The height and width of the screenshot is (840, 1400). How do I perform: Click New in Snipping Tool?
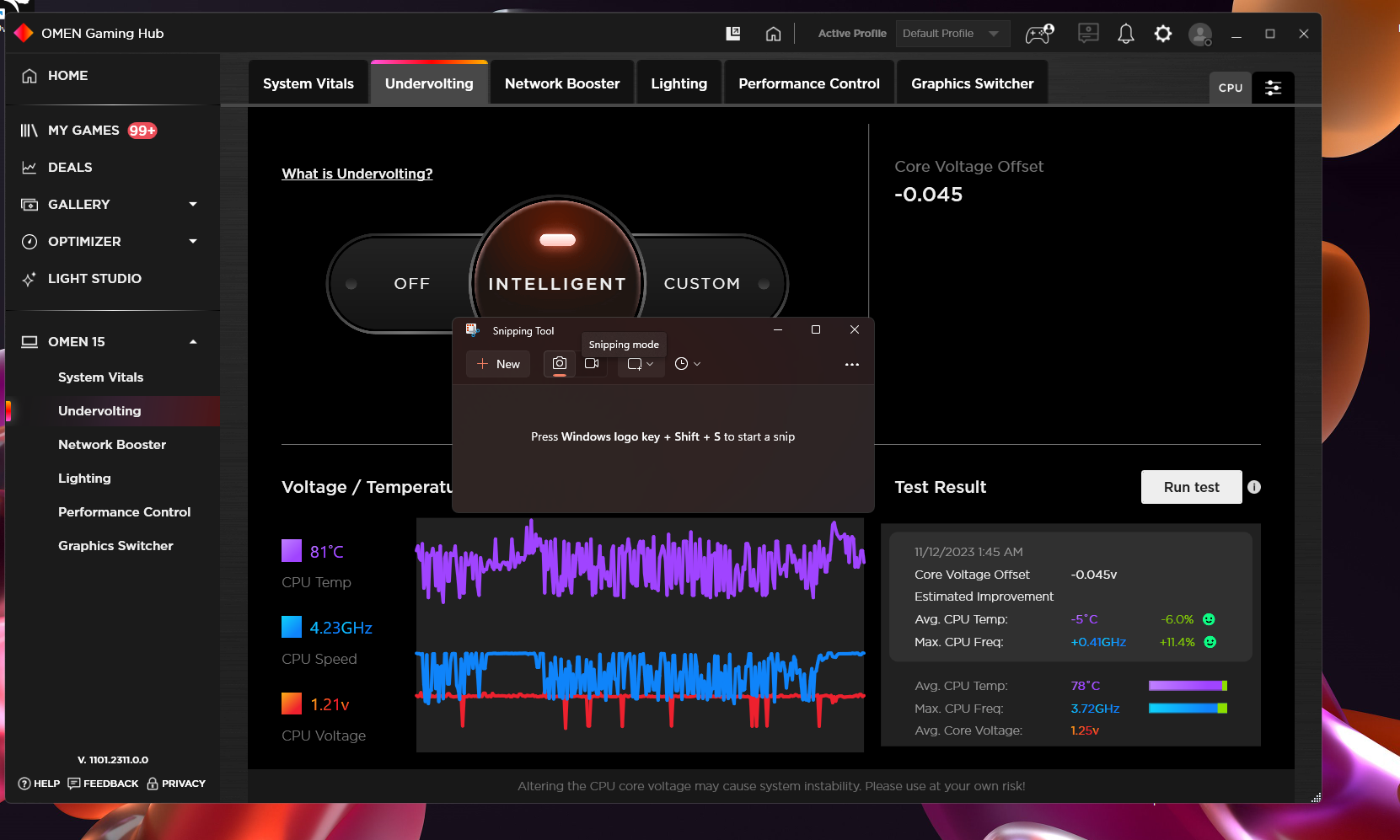click(x=498, y=364)
